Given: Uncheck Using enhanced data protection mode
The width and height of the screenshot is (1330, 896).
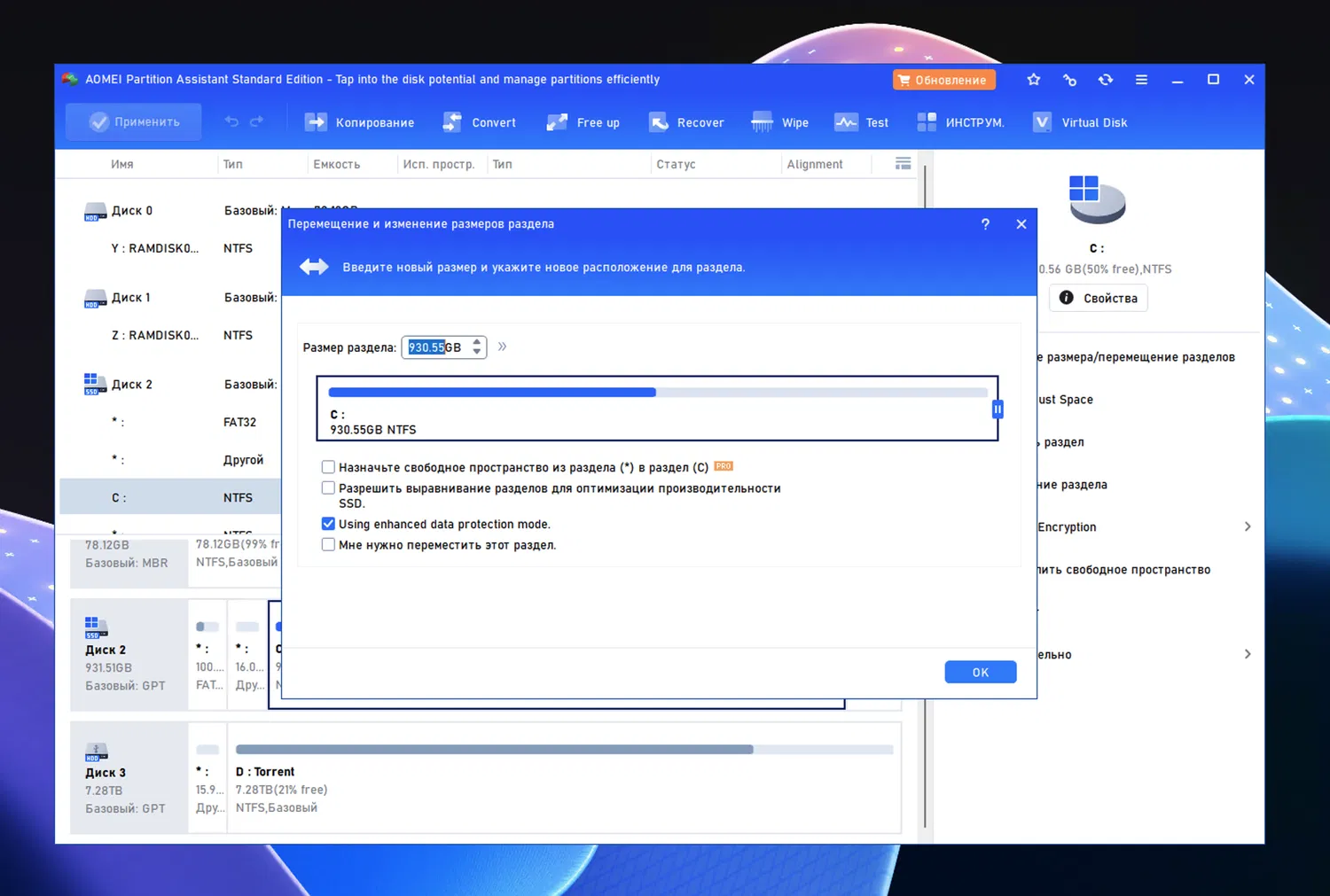Looking at the screenshot, I should coord(328,524).
